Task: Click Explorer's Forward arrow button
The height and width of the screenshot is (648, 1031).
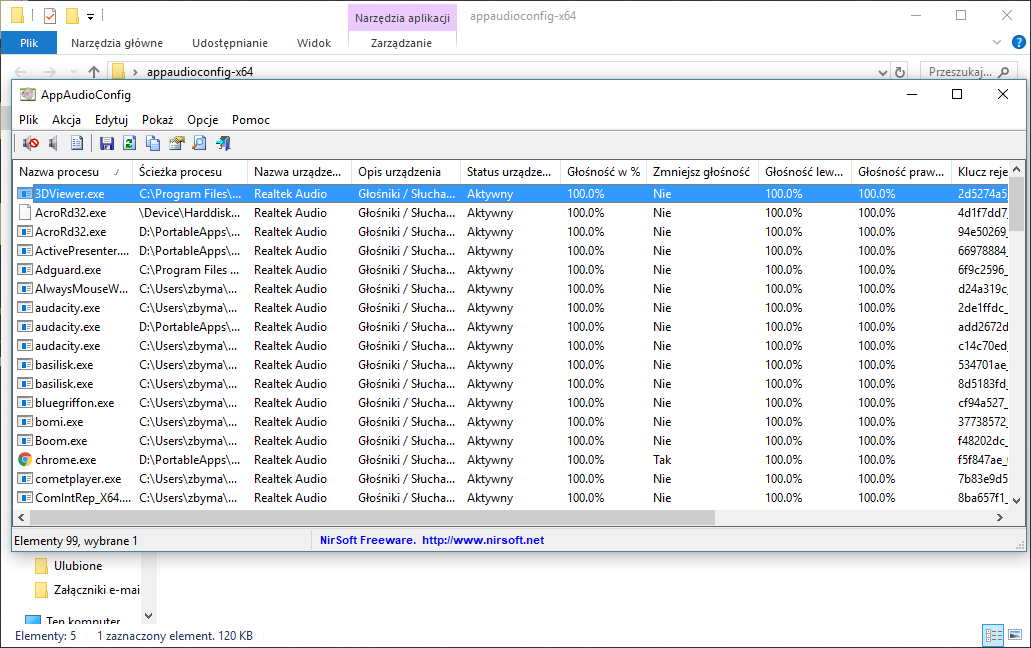Action: coord(49,72)
